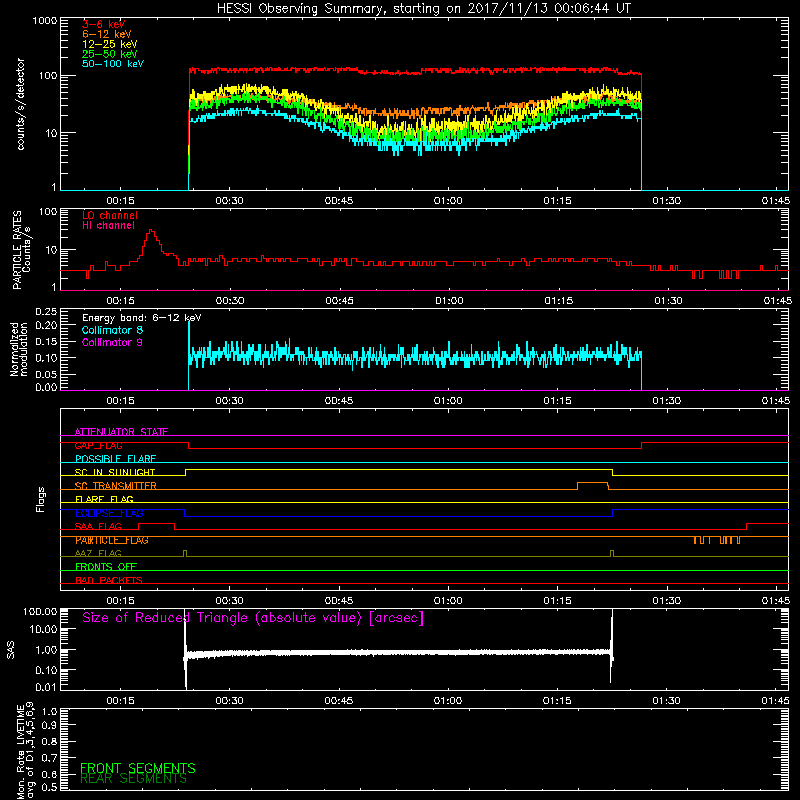Click the SC_IN_SUNLIGHT flag label

115,472
